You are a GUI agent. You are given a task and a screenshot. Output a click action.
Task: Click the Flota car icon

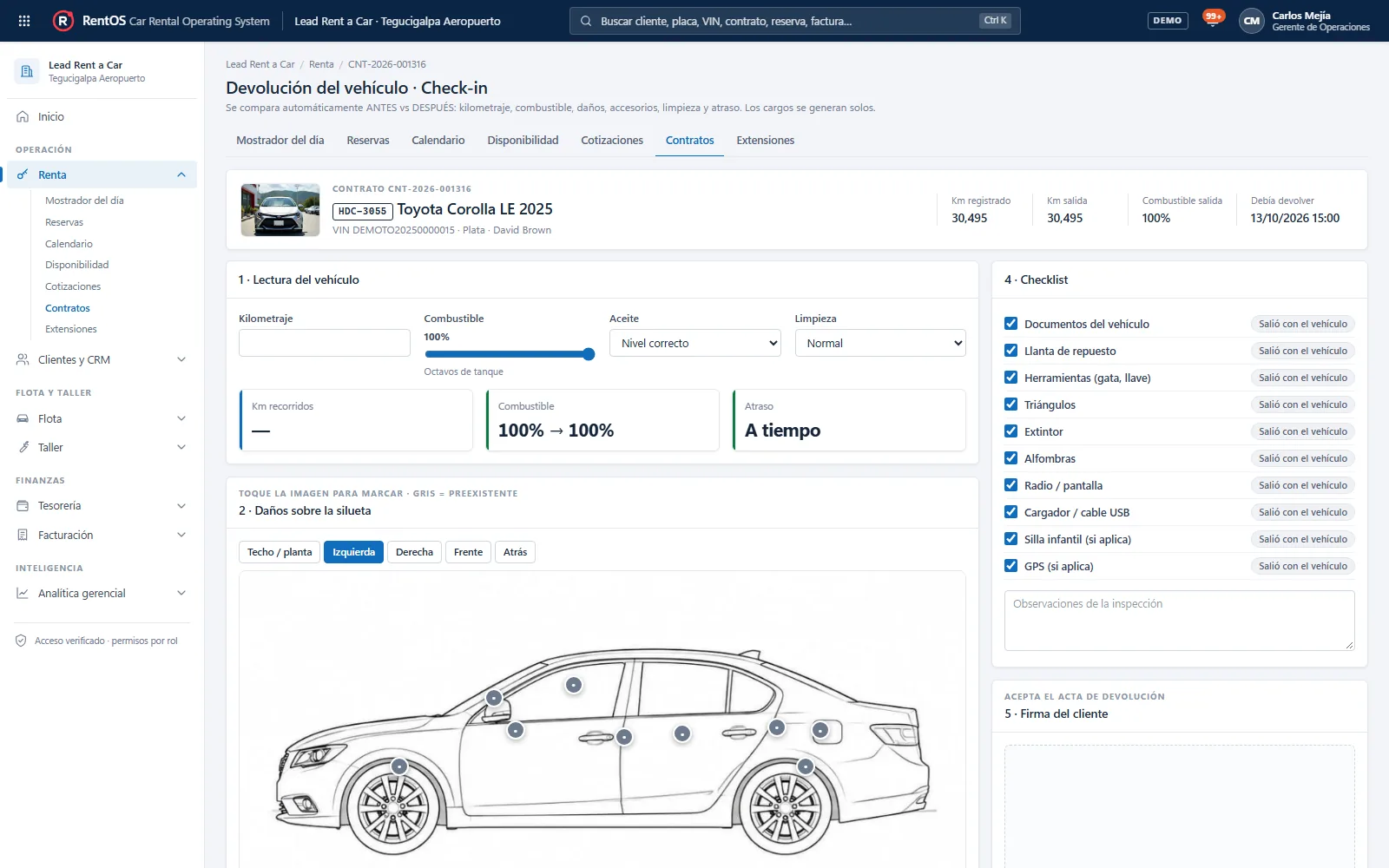tap(23, 418)
